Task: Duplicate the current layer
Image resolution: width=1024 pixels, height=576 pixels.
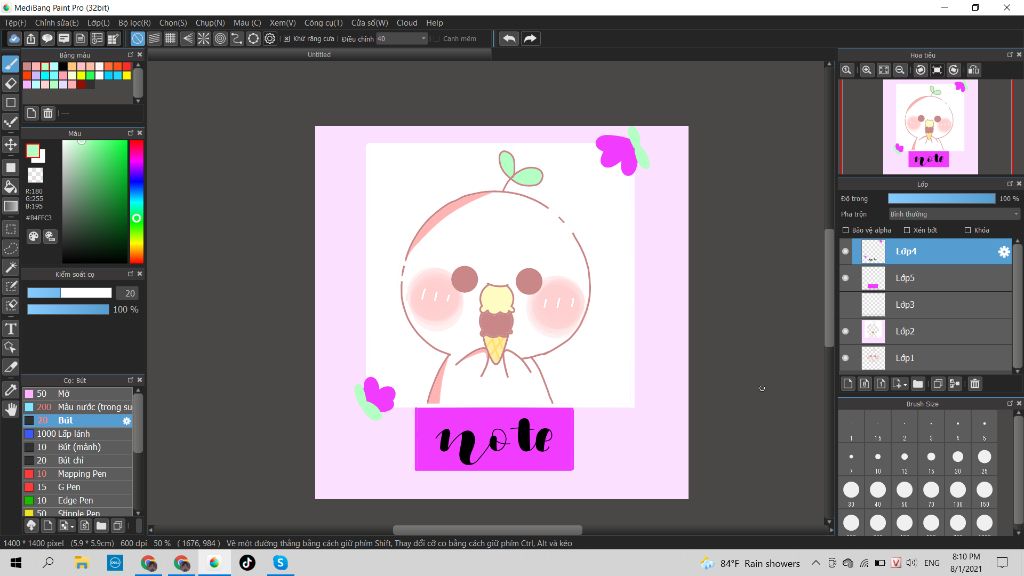Action: 938,384
